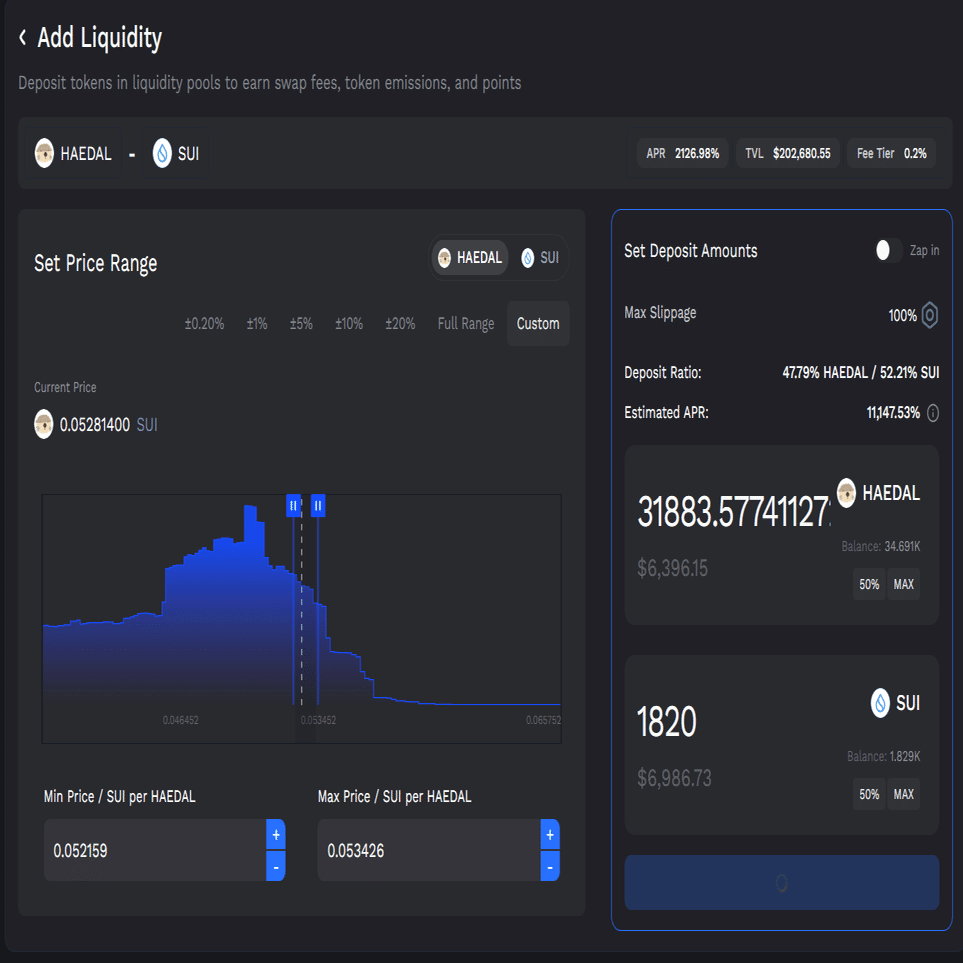Click the loading submit liquidity button

[x=781, y=883]
